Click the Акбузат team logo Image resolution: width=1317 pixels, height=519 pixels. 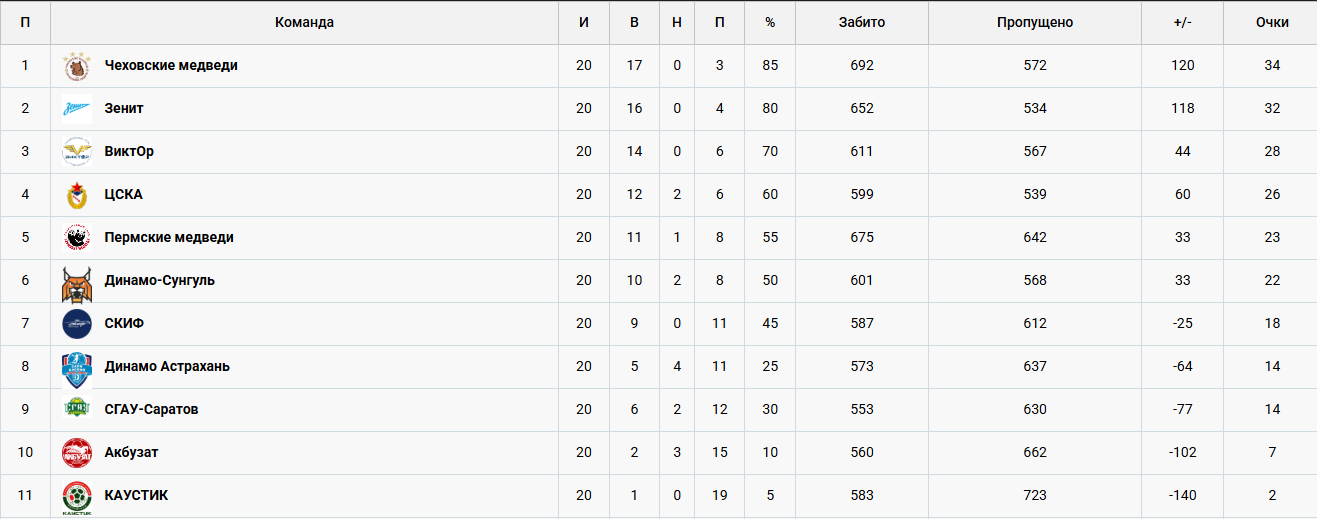pos(77,453)
